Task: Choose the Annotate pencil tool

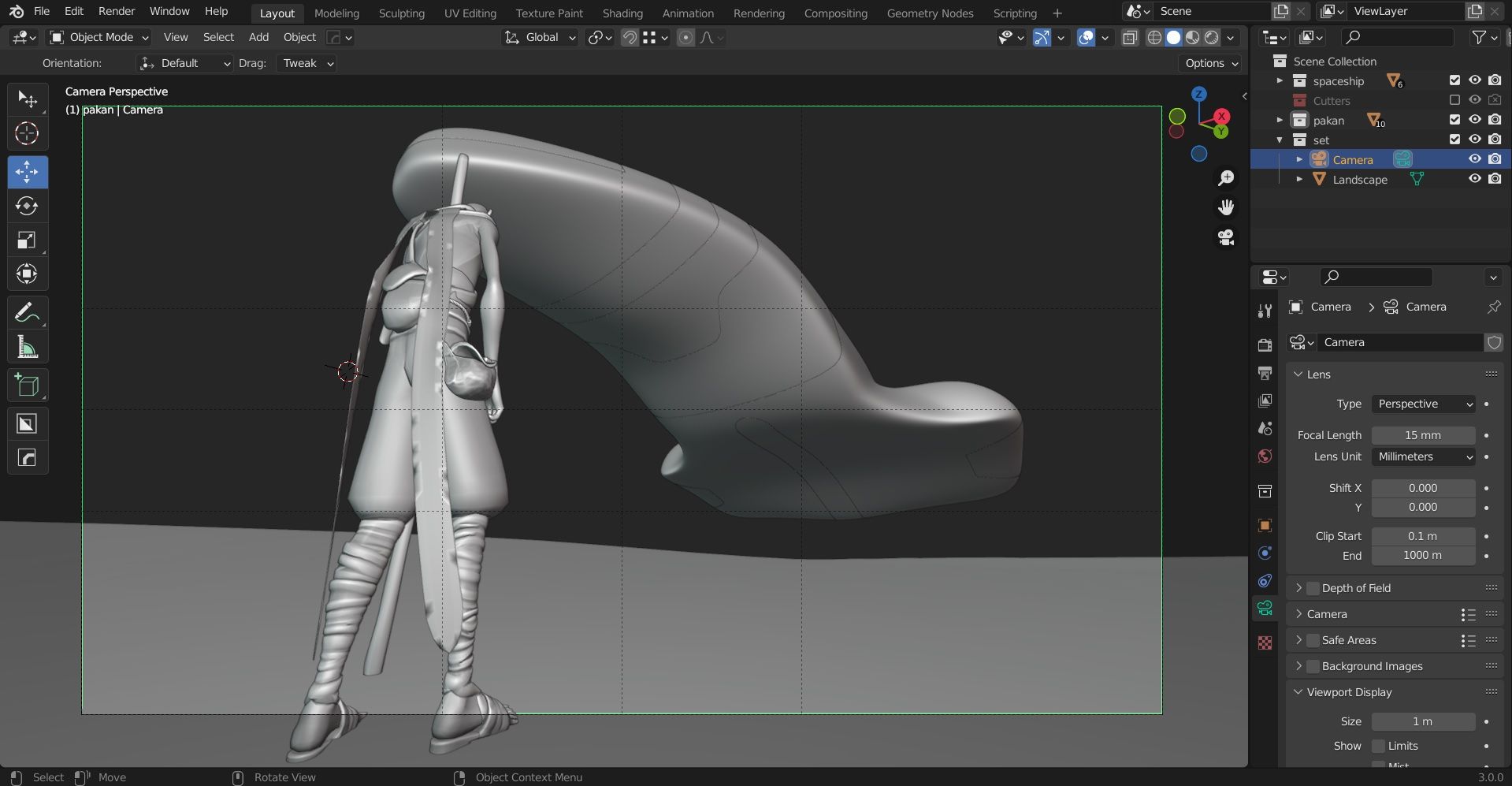Action: (27, 313)
